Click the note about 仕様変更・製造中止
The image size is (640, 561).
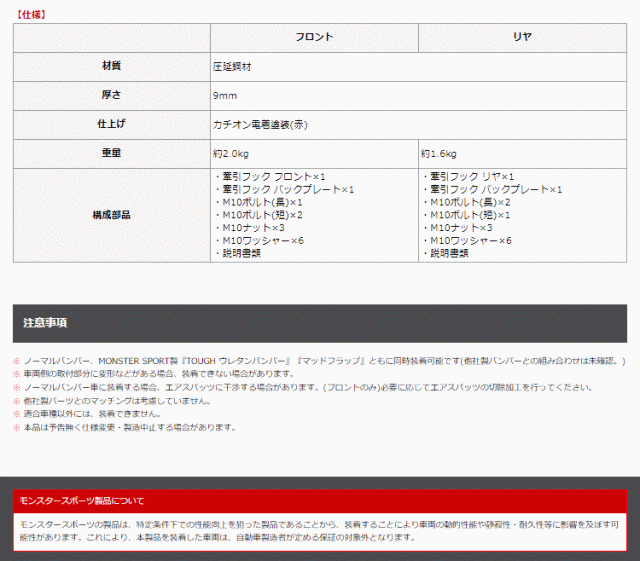[x=129, y=427]
